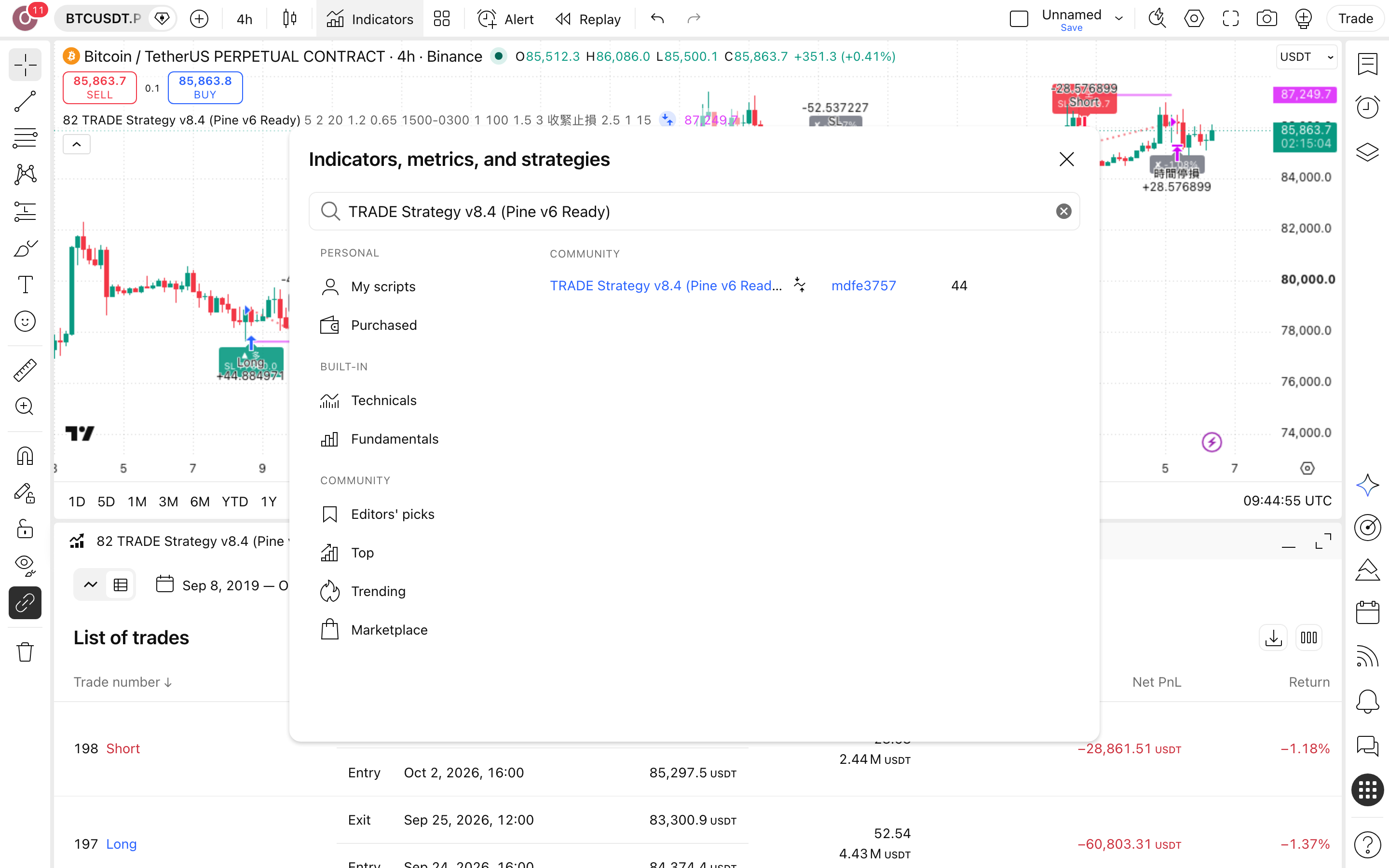Click the BUY 85,863.8 button

click(205, 87)
